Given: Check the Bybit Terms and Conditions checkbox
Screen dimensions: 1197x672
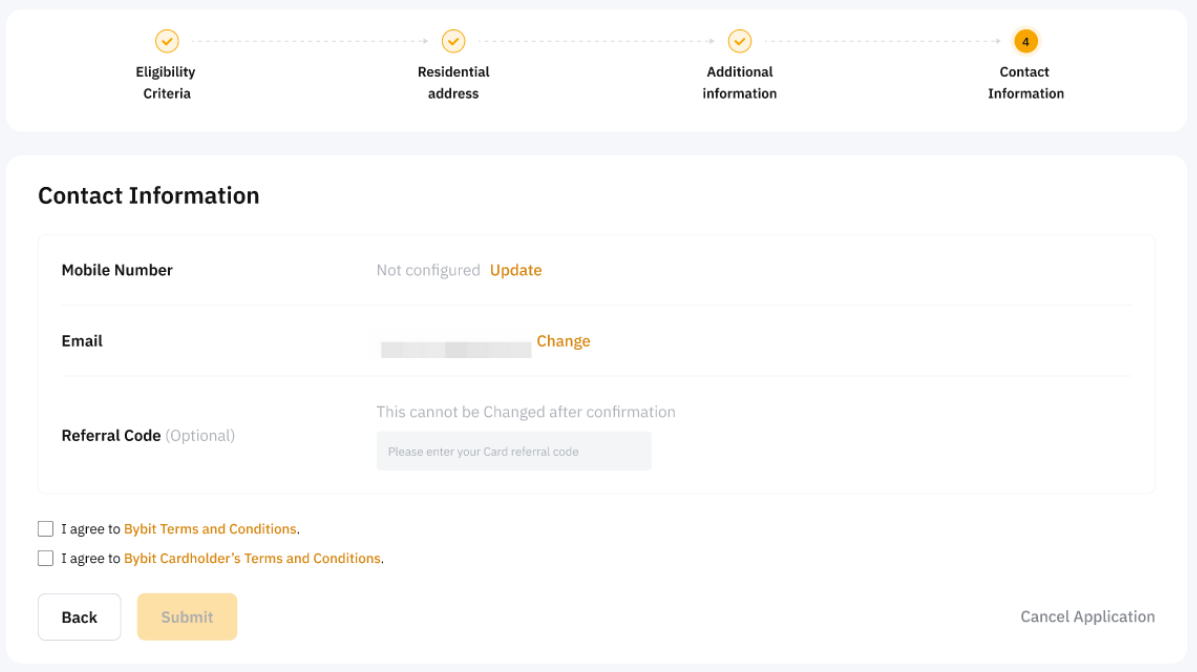Looking at the screenshot, I should tap(45, 529).
